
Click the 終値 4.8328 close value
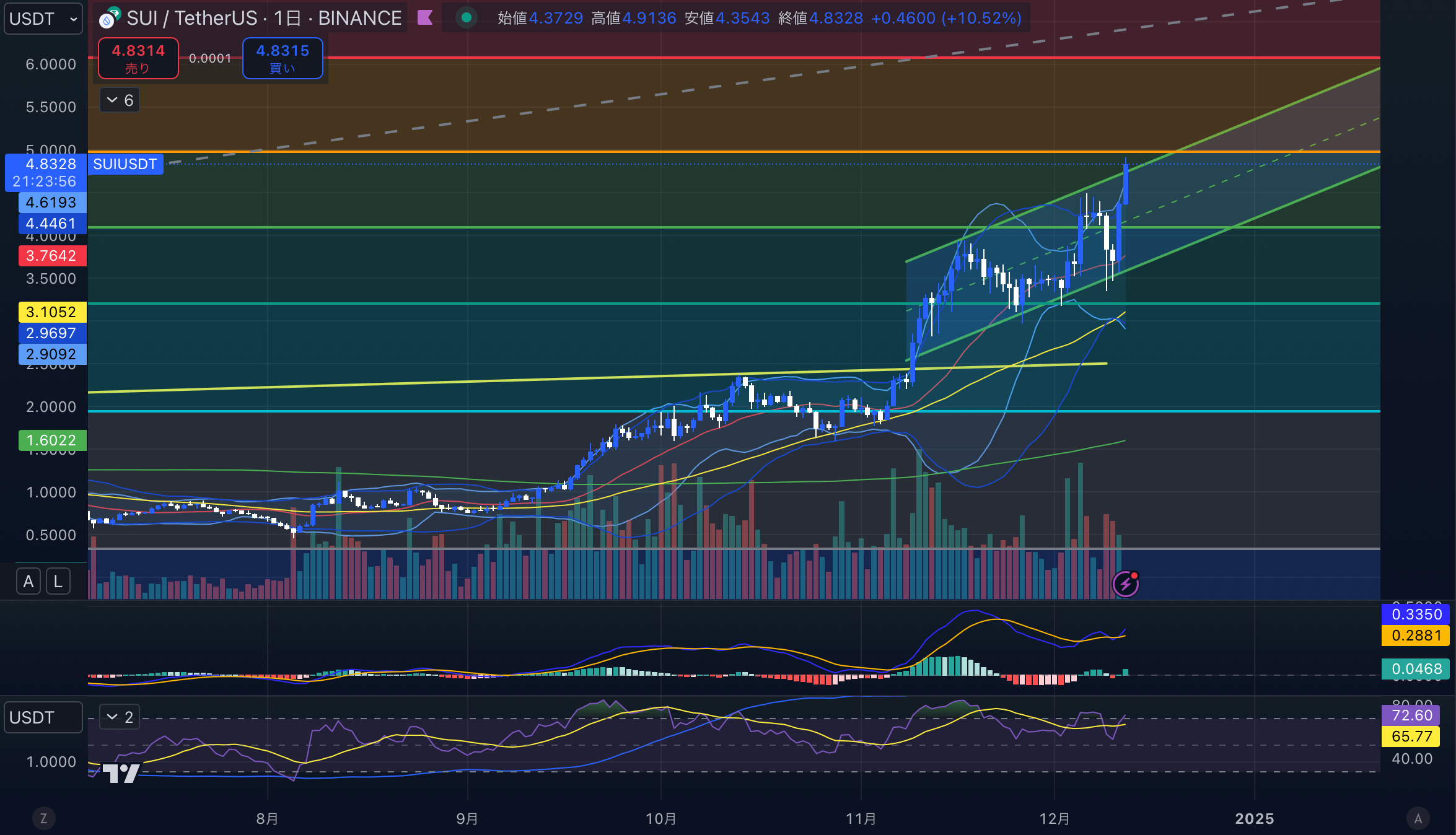click(821, 18)
